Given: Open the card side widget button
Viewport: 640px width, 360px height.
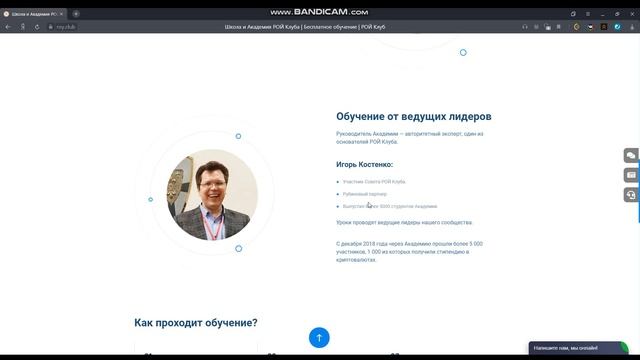Looking at the screenshot, I should point(631,175).
